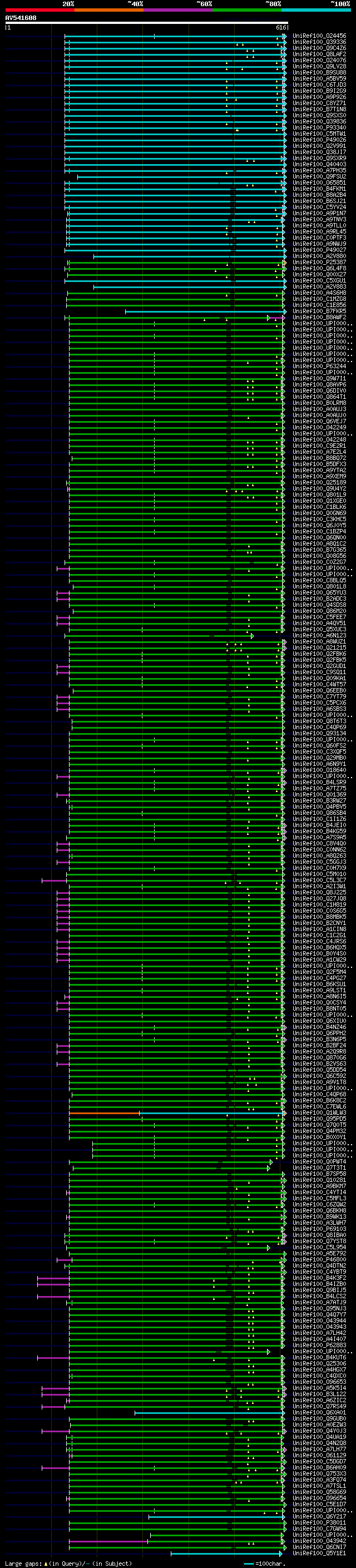Select hit label UniRef100_Q9W7I1
Viewport: 356px width, 1568px height.
pyautogui.click(x=319, y=379)
